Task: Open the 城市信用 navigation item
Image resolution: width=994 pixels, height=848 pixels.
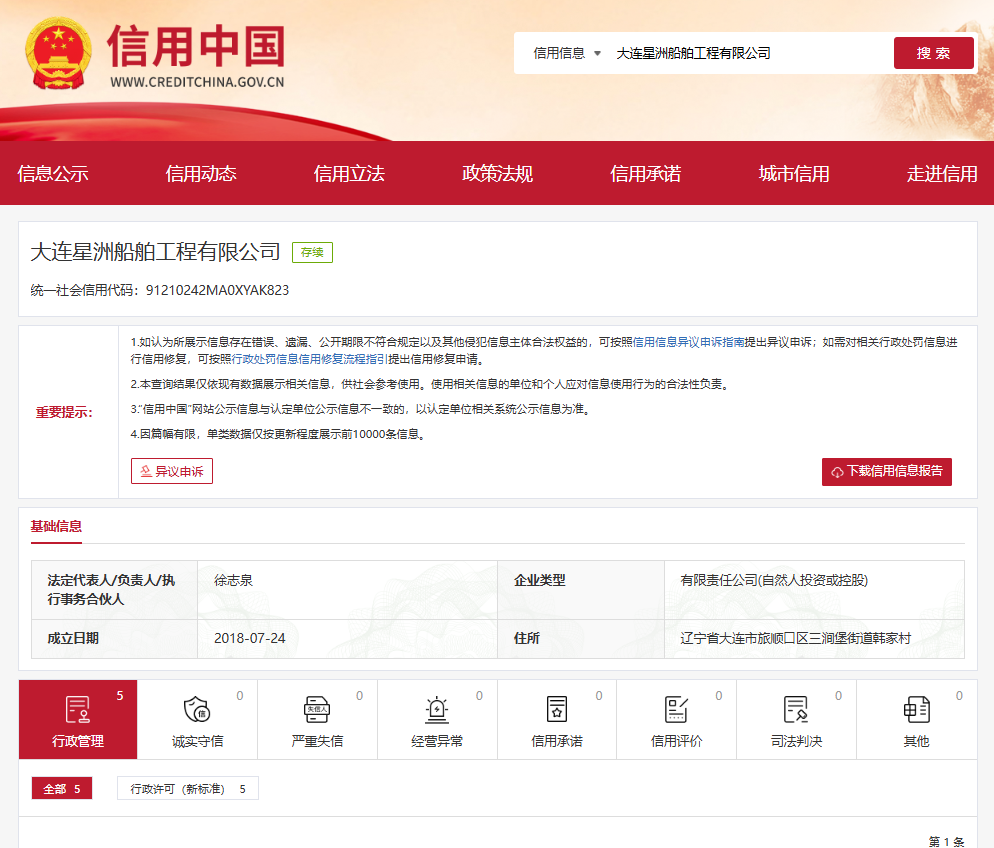Action: coord(794,174)
